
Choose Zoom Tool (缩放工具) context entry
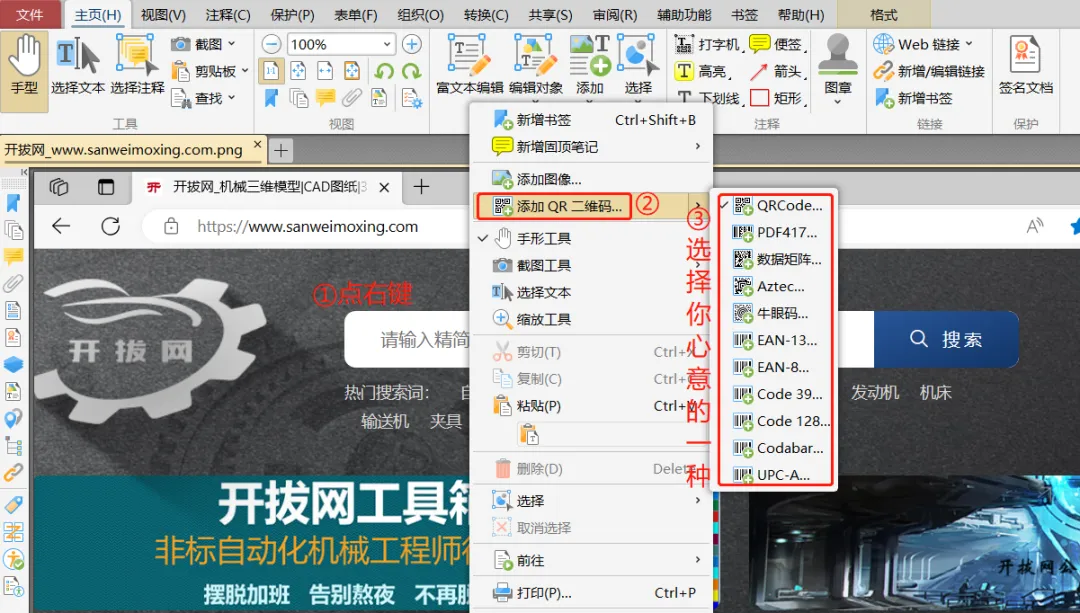(591, 319)
